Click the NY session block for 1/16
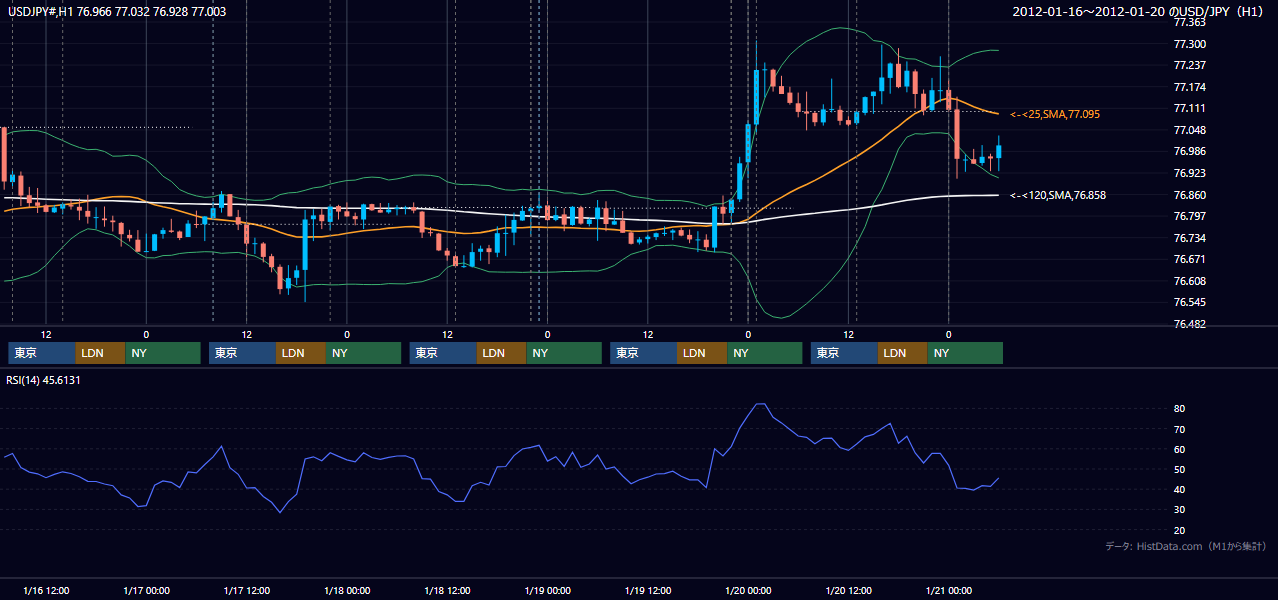 tap(163, 353)
